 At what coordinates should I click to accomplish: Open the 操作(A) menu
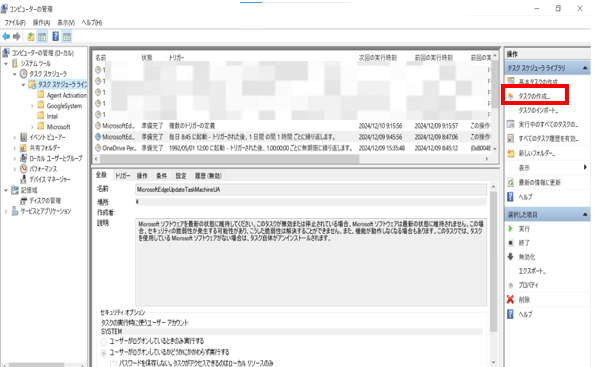tap(41, 23)
